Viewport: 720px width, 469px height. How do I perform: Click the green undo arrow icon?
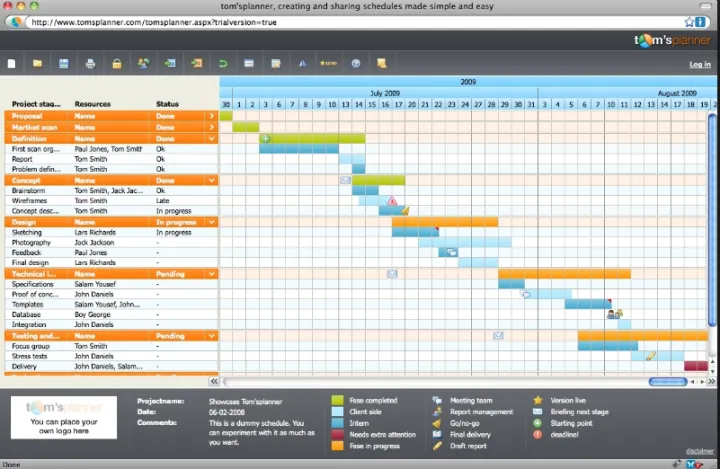pyautogui.click(x=222, y=63)
